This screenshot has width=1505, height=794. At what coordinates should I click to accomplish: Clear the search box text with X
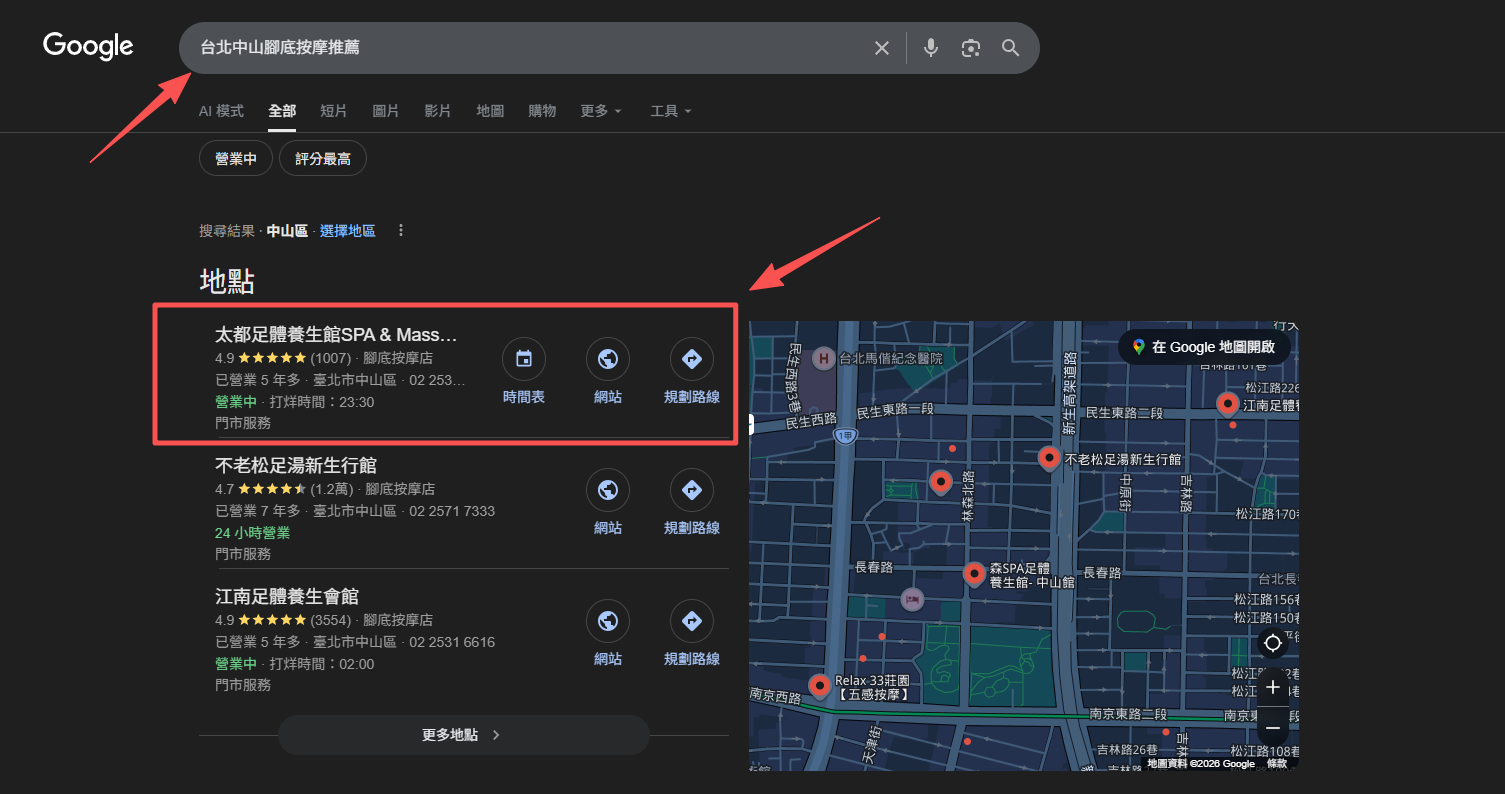coord(881,48)
